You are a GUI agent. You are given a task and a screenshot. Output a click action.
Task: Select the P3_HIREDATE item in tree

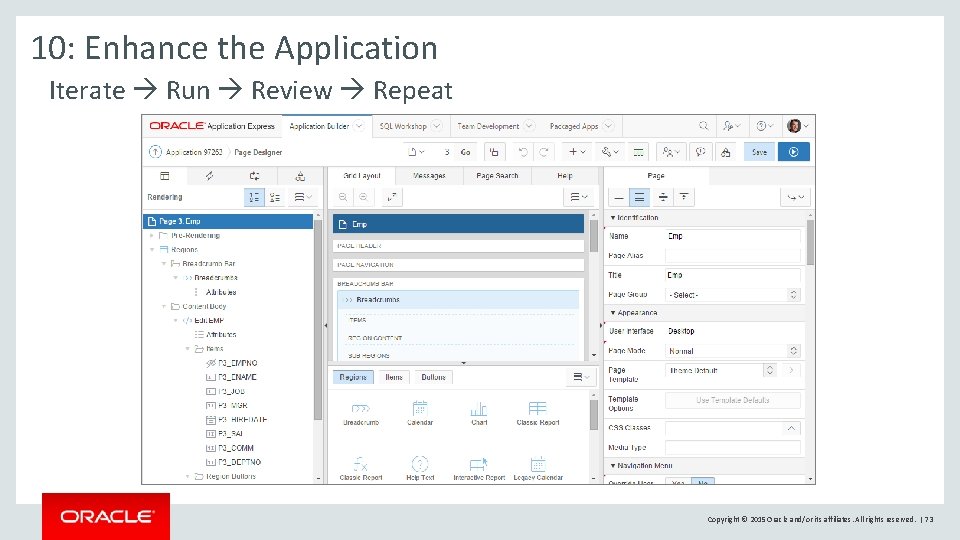236,419
